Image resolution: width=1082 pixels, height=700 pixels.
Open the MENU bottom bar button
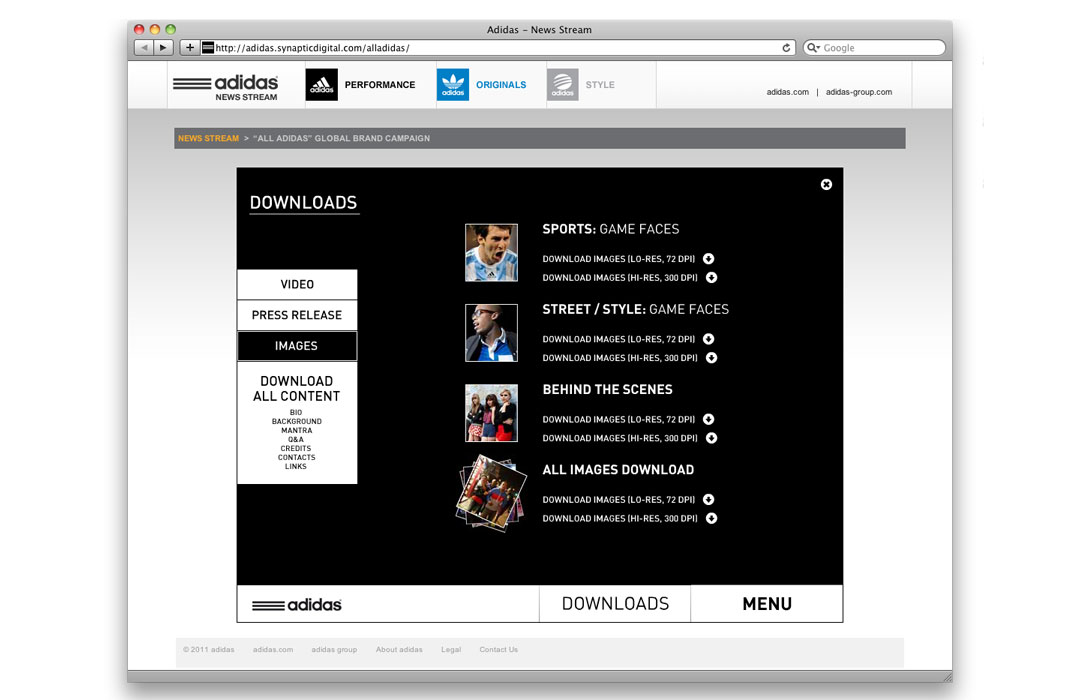coord(767,604)
